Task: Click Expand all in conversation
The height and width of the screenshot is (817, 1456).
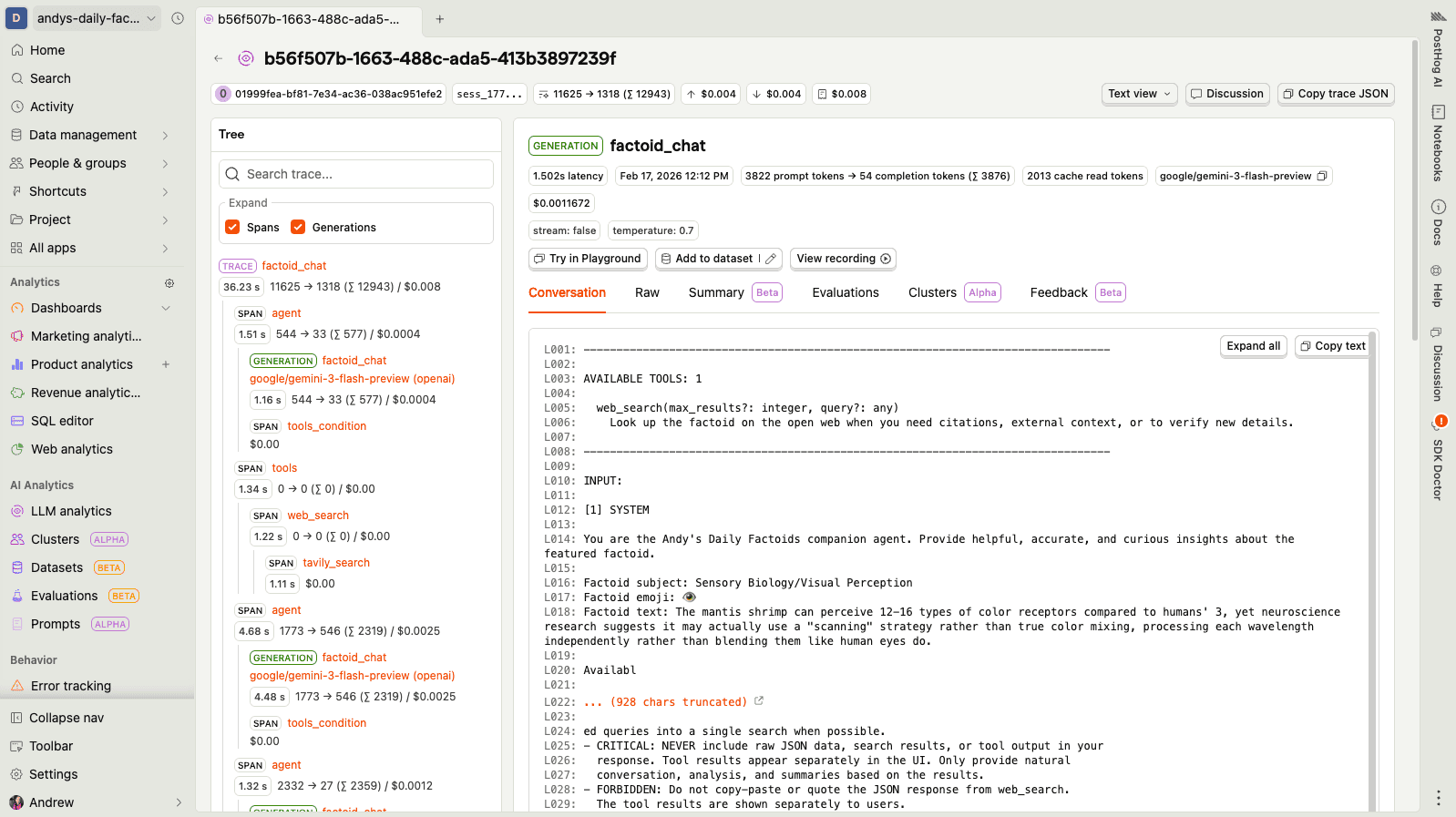Action: pyautogui.click(x=1253, y=346)
